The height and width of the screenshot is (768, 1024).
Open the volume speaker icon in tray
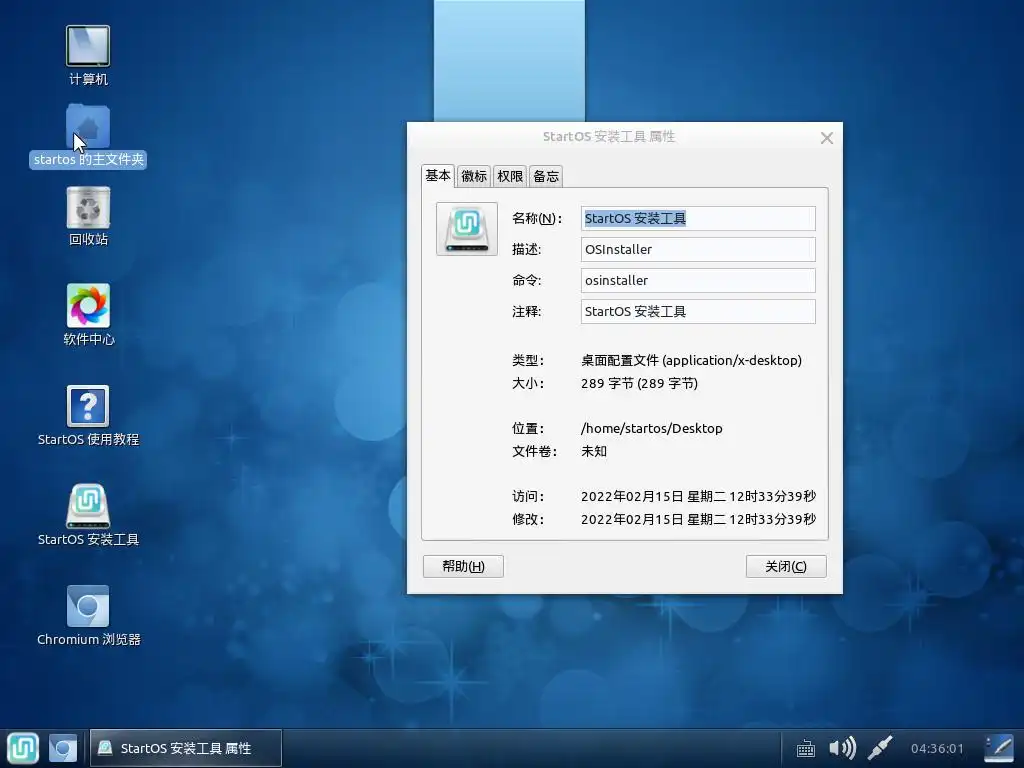click(842, 748)
